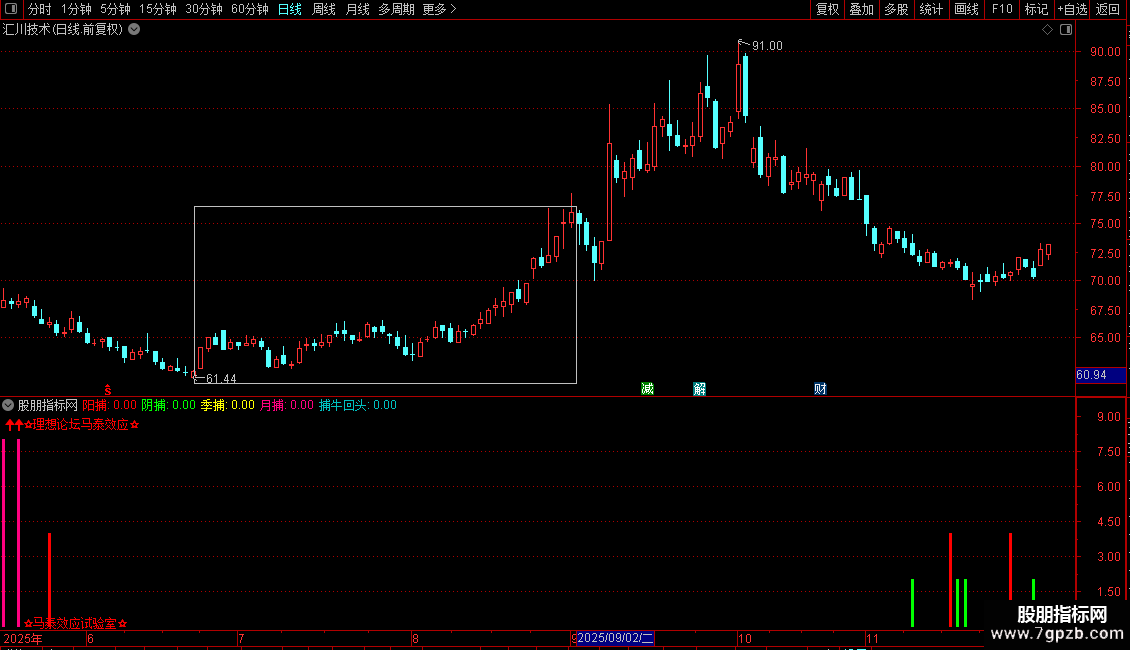Viewport: 1130px width, 650px height.
Task: Click the 阳捕 indicator value label
Action: (110, 405)
